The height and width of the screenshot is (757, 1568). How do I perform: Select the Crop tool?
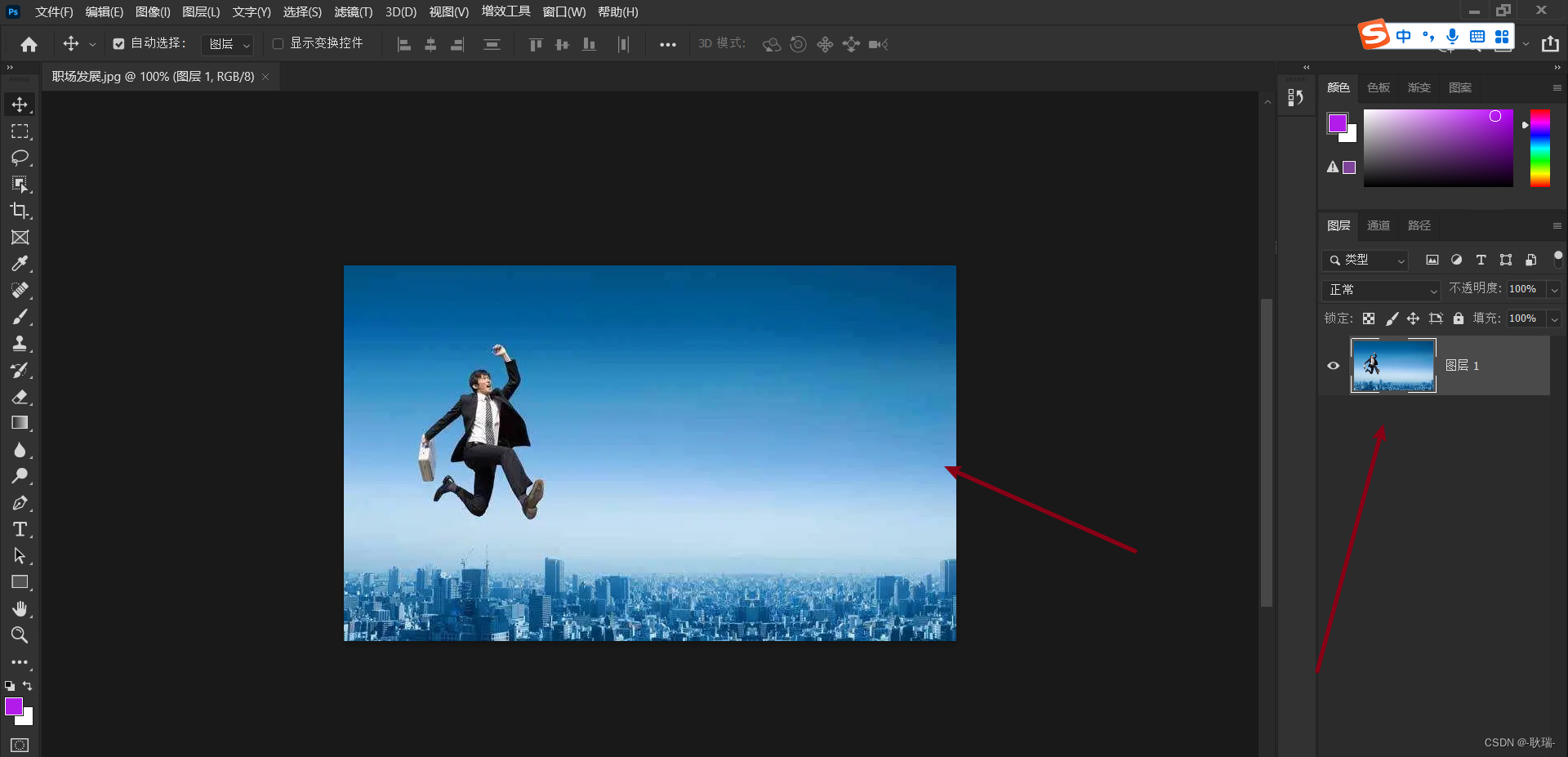(20, 211)
